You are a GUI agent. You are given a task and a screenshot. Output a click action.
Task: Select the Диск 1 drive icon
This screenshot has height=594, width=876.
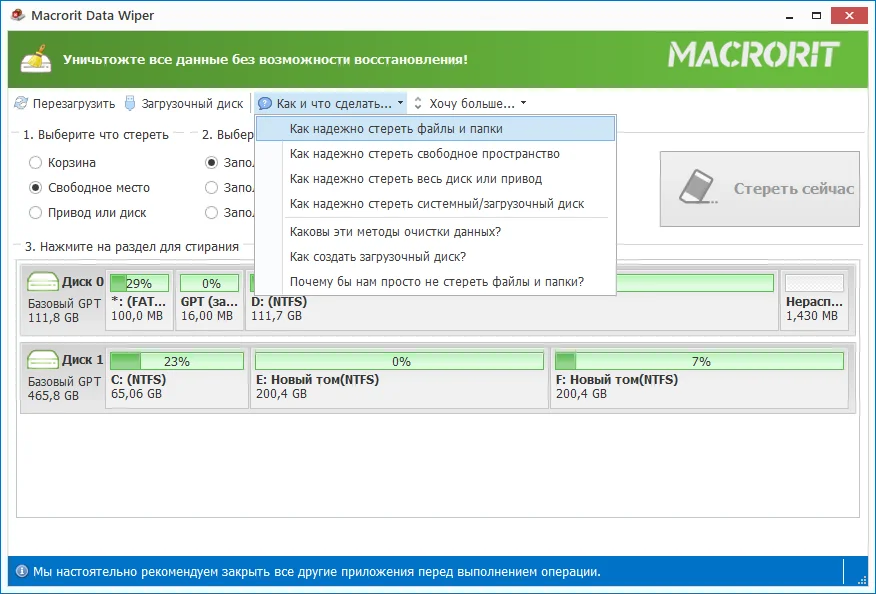[x=42, y=359]
